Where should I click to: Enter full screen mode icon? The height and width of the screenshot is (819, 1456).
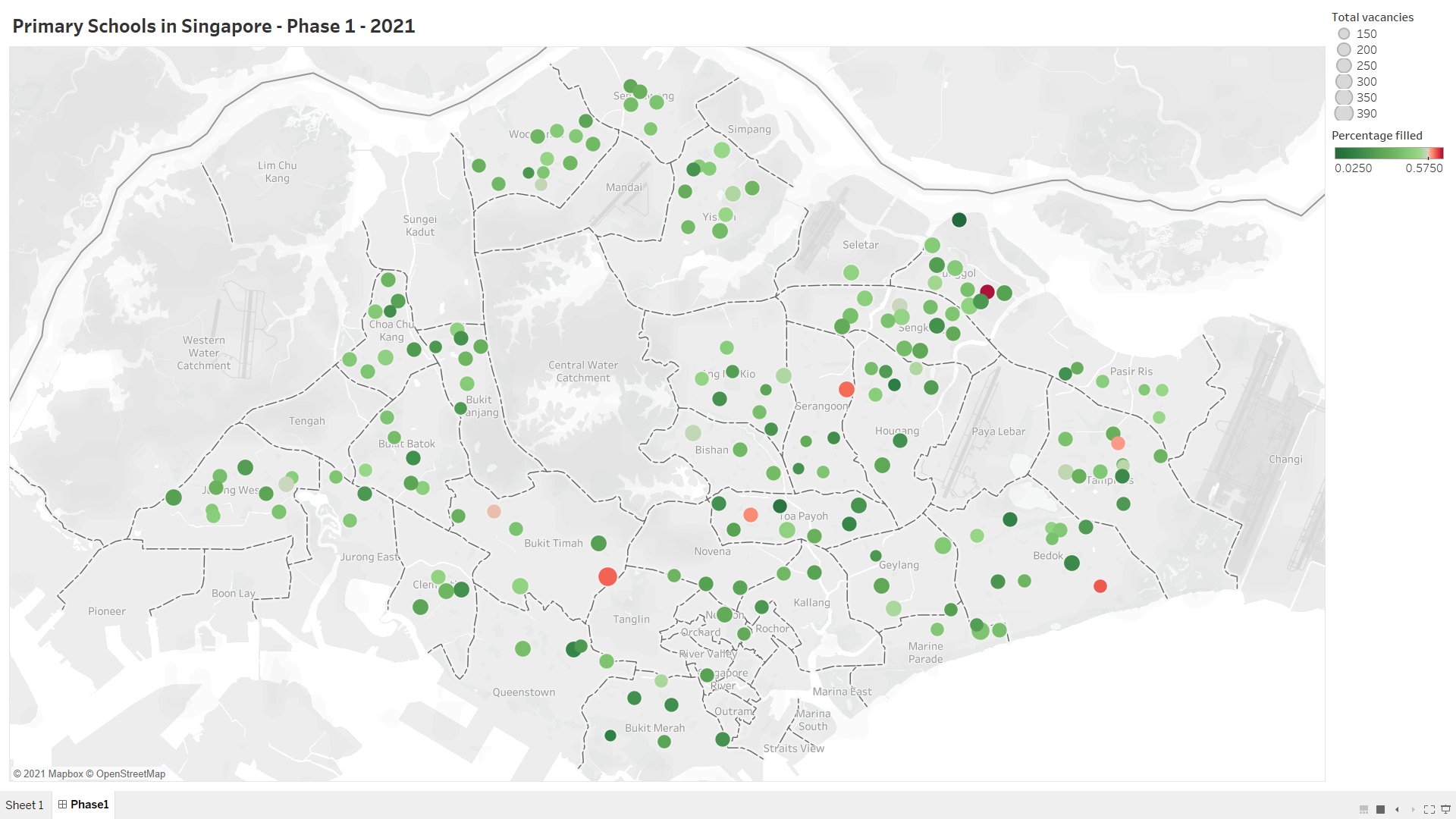click(x=1429, y=809)
